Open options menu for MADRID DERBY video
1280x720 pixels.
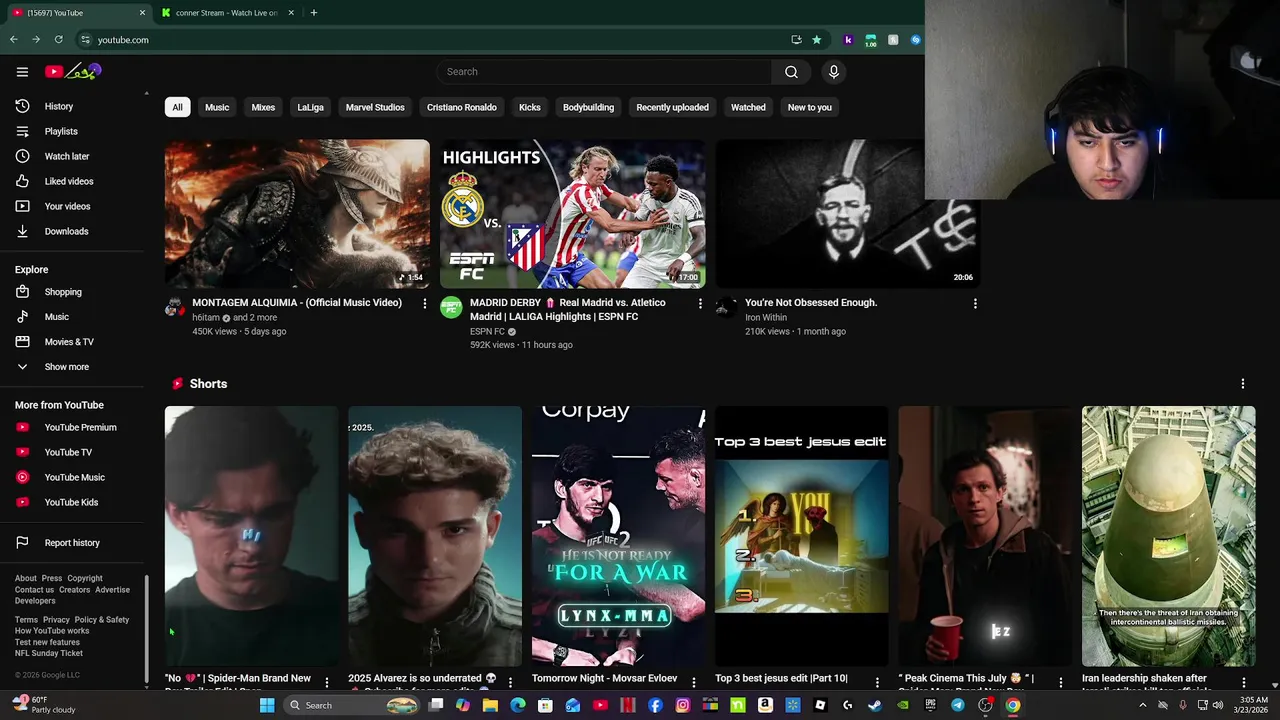(700, 303)
